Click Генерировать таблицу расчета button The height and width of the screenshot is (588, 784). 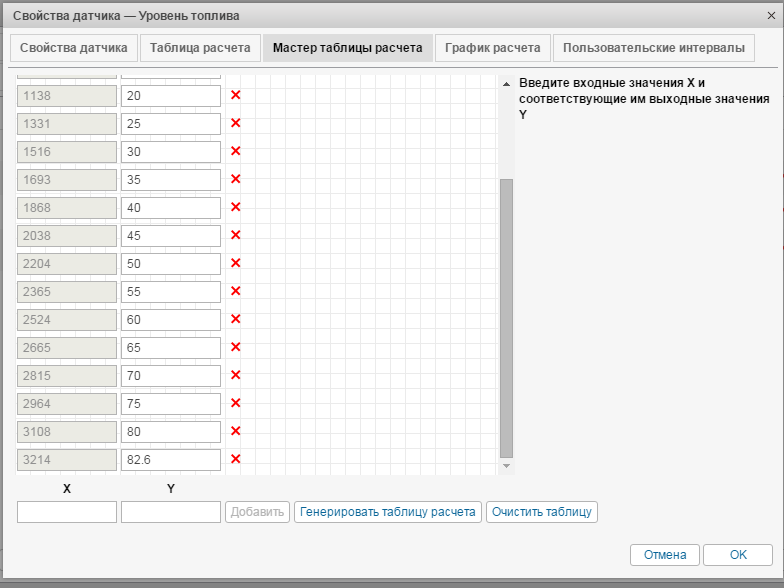coord(387,511)
